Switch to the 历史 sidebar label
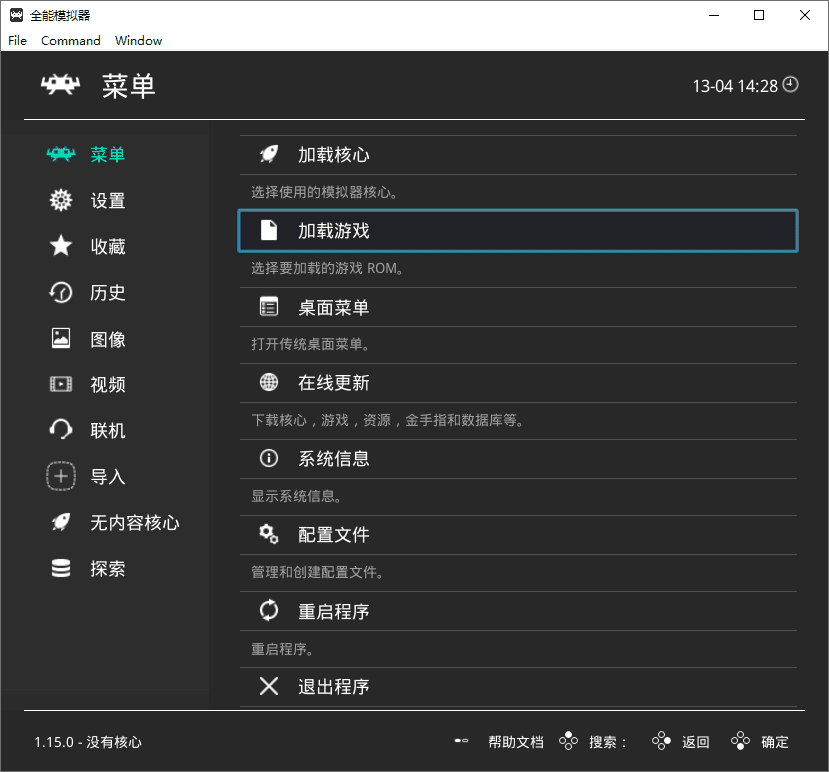 (x=108, y=292)
